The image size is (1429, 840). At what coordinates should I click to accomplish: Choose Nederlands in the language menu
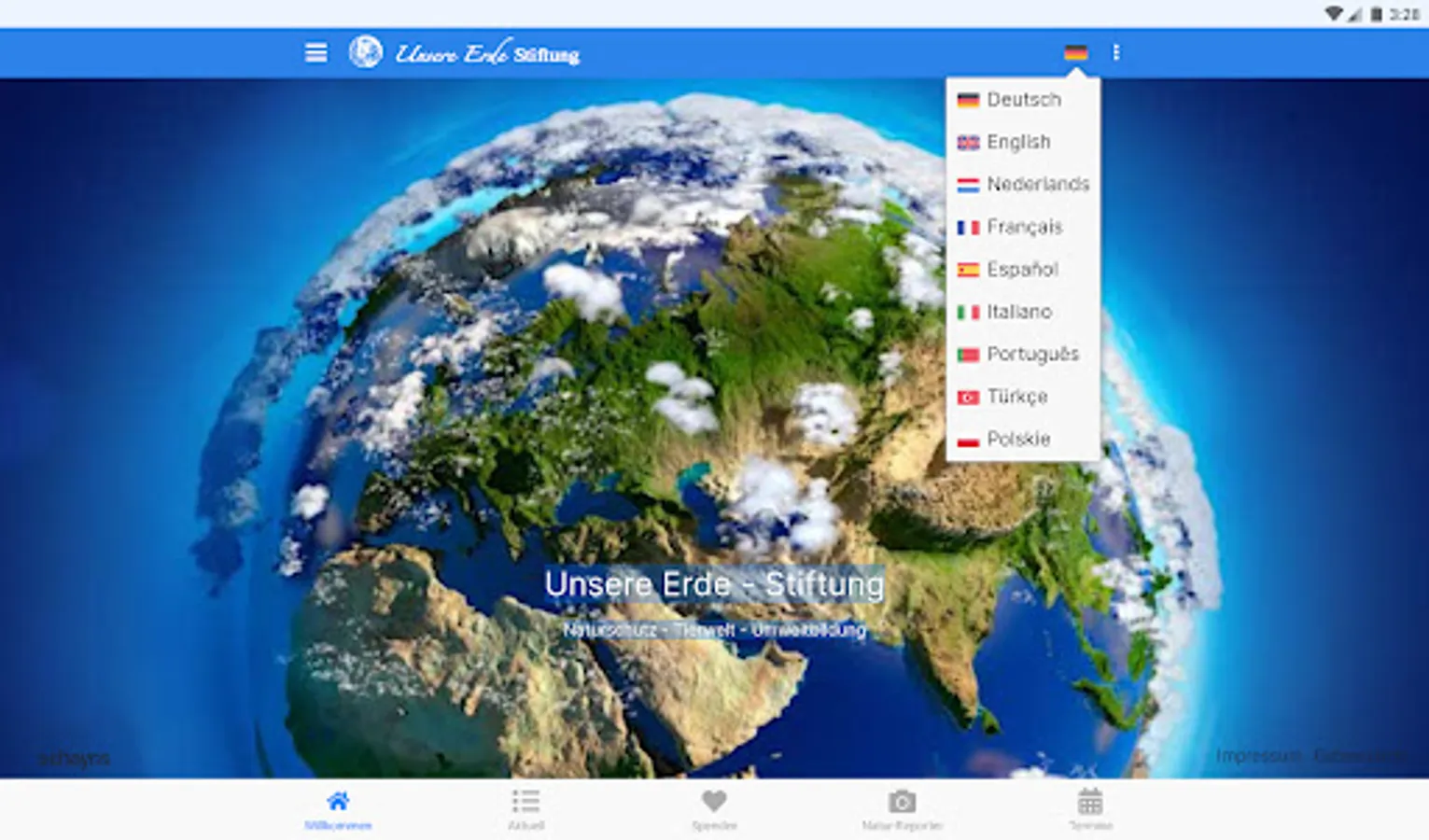1023,184
